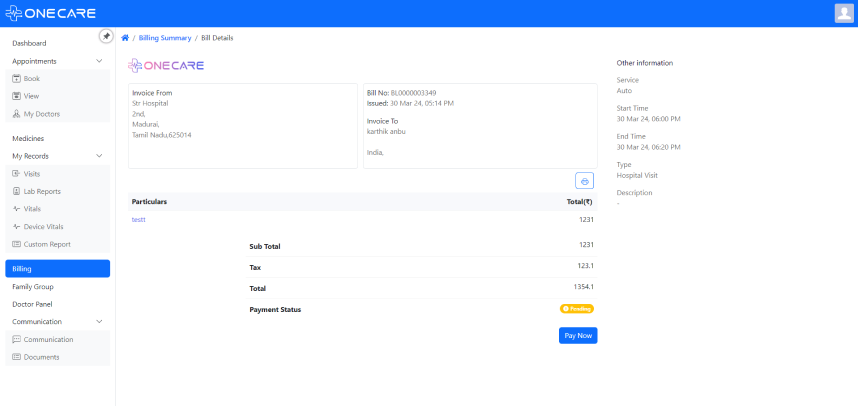The image size is (858, 406).
Task: Collapse the Communication section chevron
Action: 99,322
